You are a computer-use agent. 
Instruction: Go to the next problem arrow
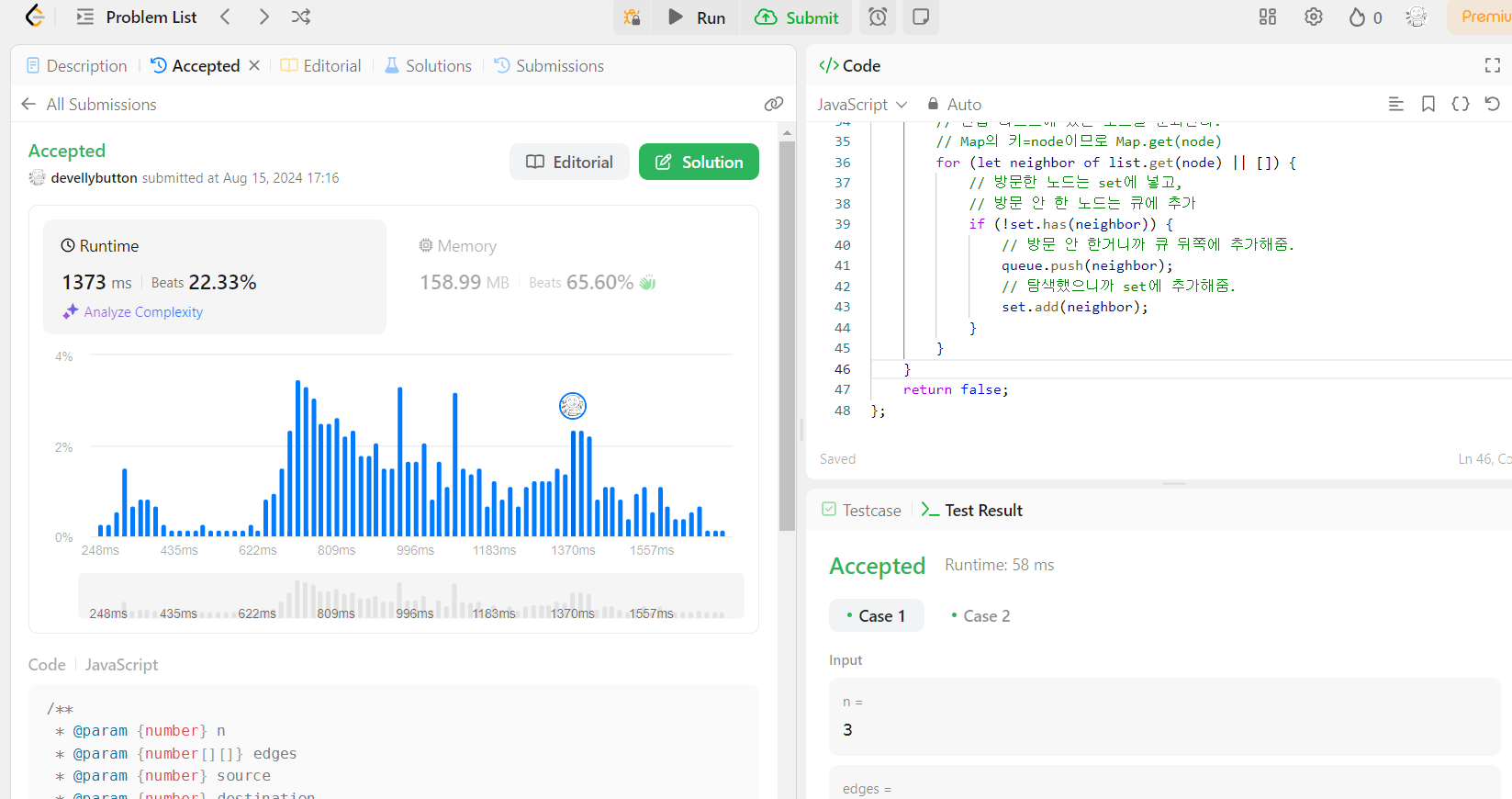263,17
